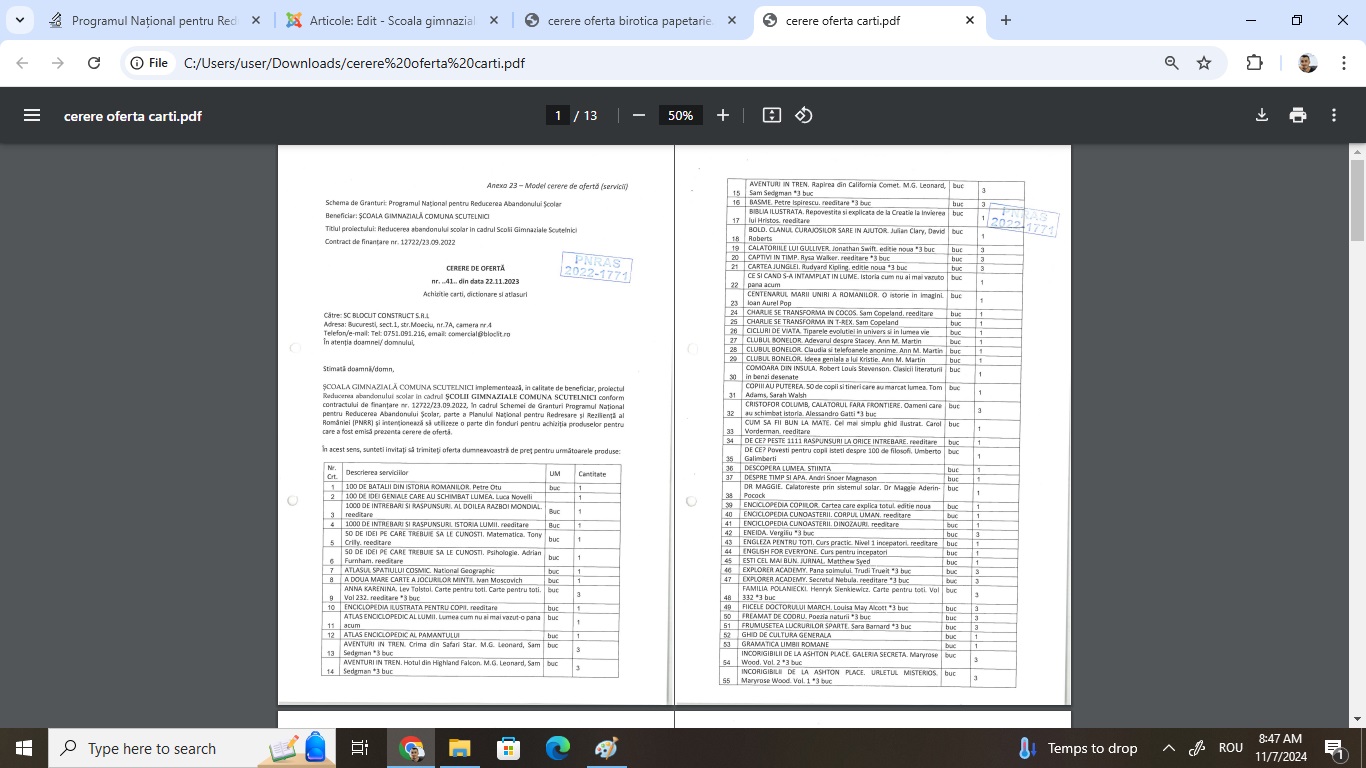Zoom in the PDF with plus button

(723, 115)
